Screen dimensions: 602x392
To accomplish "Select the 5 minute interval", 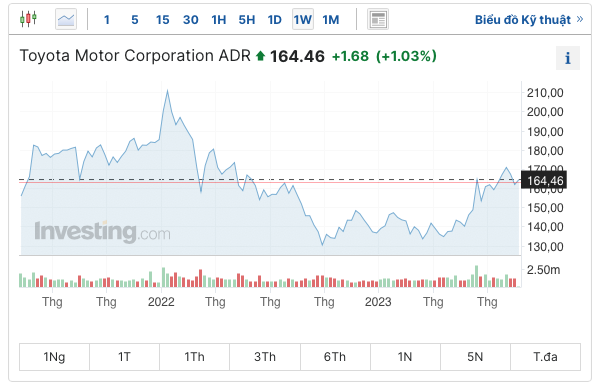I will pyautogui.click(x=135, y=20).
